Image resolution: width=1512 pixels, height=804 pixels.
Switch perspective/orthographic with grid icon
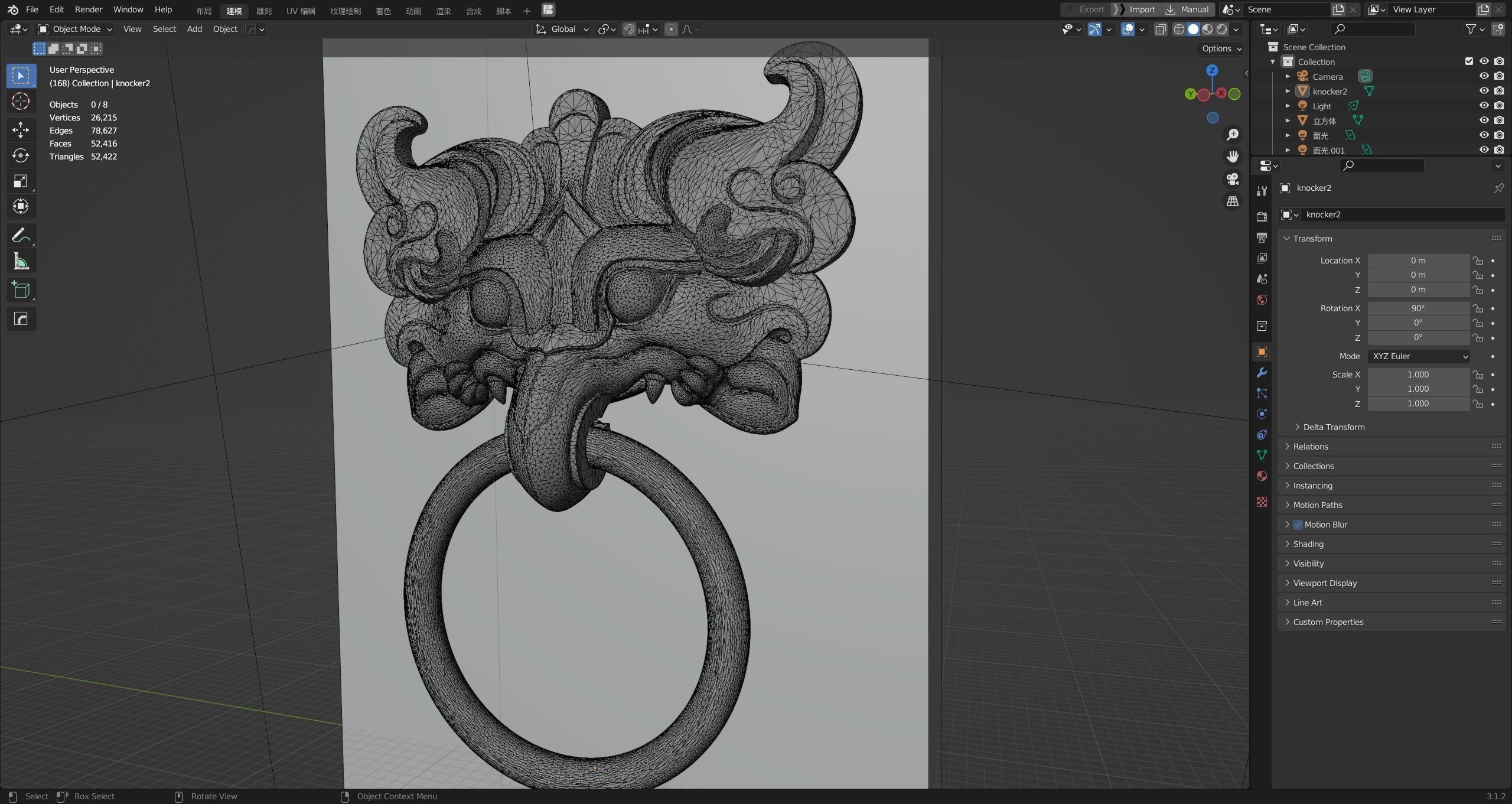[1233, 201]
